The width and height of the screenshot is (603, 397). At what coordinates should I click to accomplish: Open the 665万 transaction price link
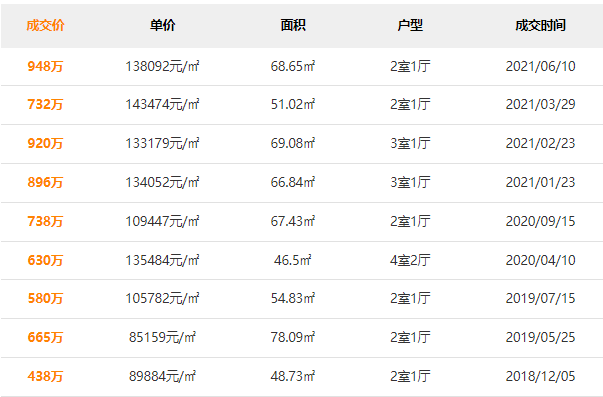(45, 337)
